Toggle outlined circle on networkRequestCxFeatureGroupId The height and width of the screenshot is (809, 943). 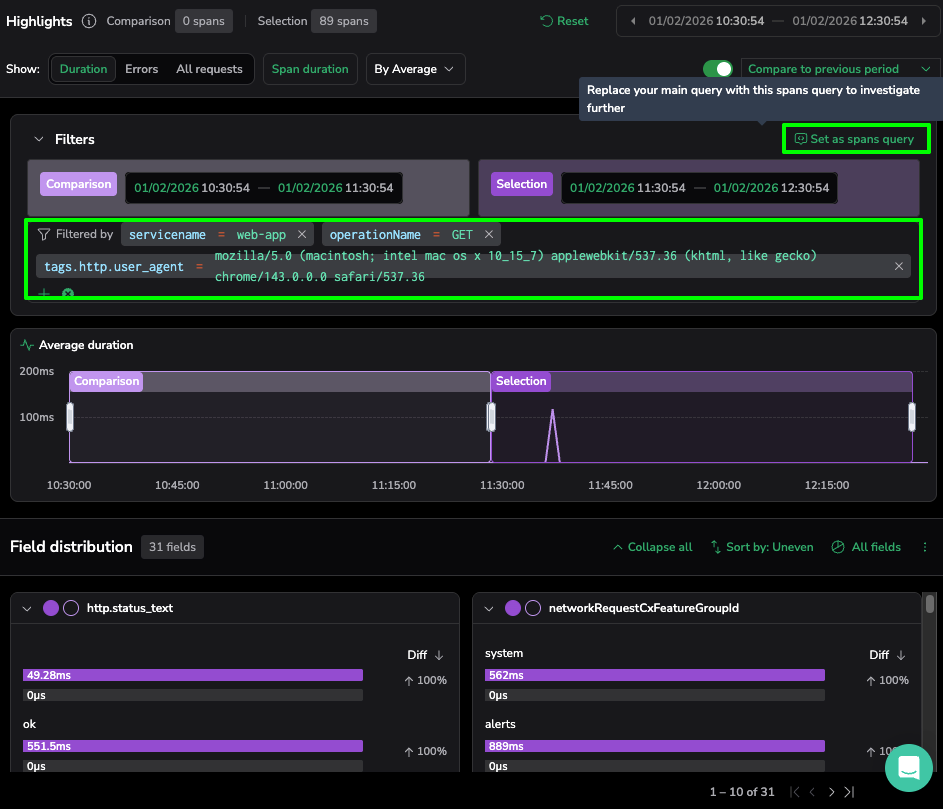point(533,608)
